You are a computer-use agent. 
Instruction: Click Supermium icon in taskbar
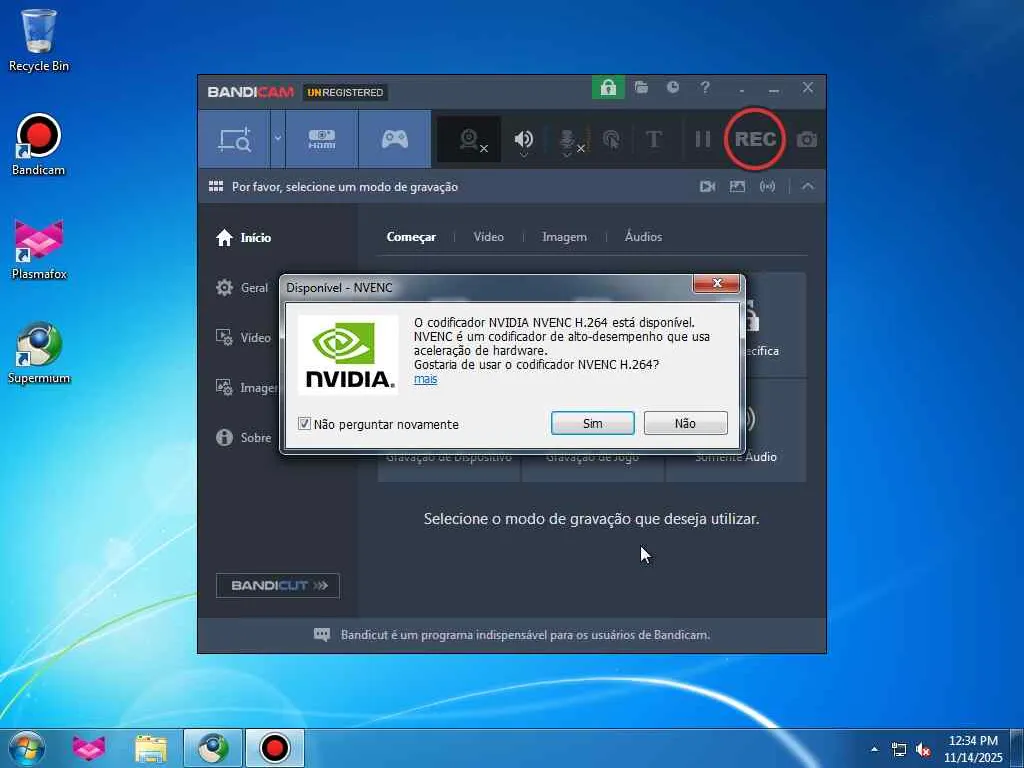(213, 748)
